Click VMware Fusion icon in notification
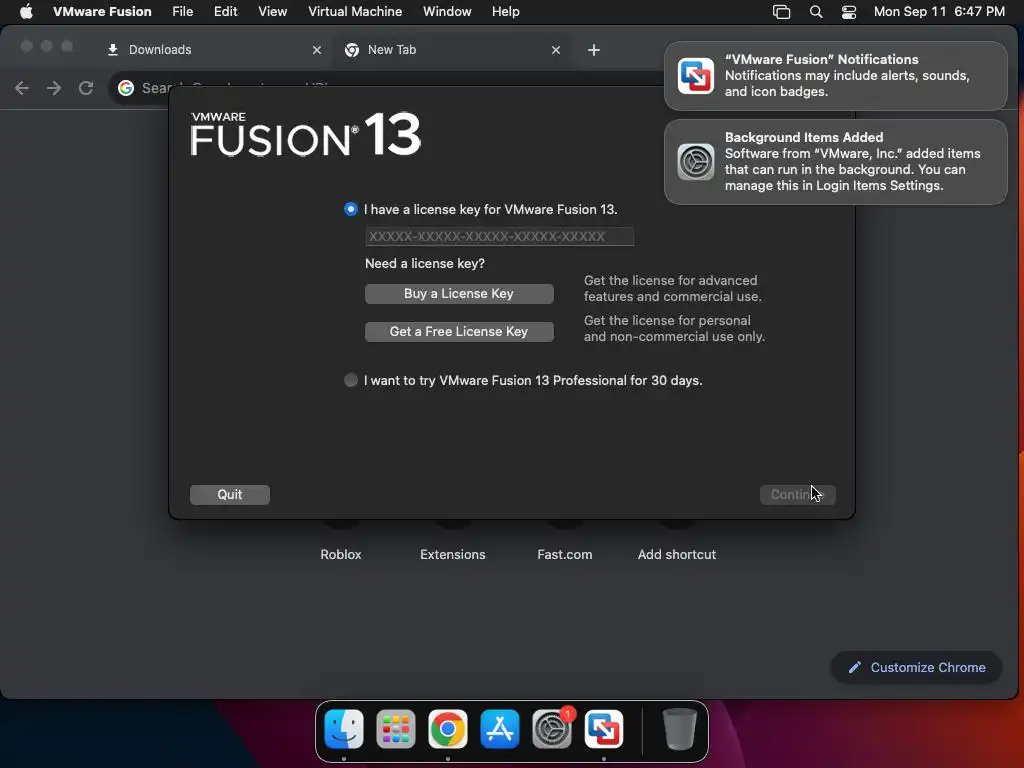Screen dimensions: 1024x768 [x=696, y=76]
